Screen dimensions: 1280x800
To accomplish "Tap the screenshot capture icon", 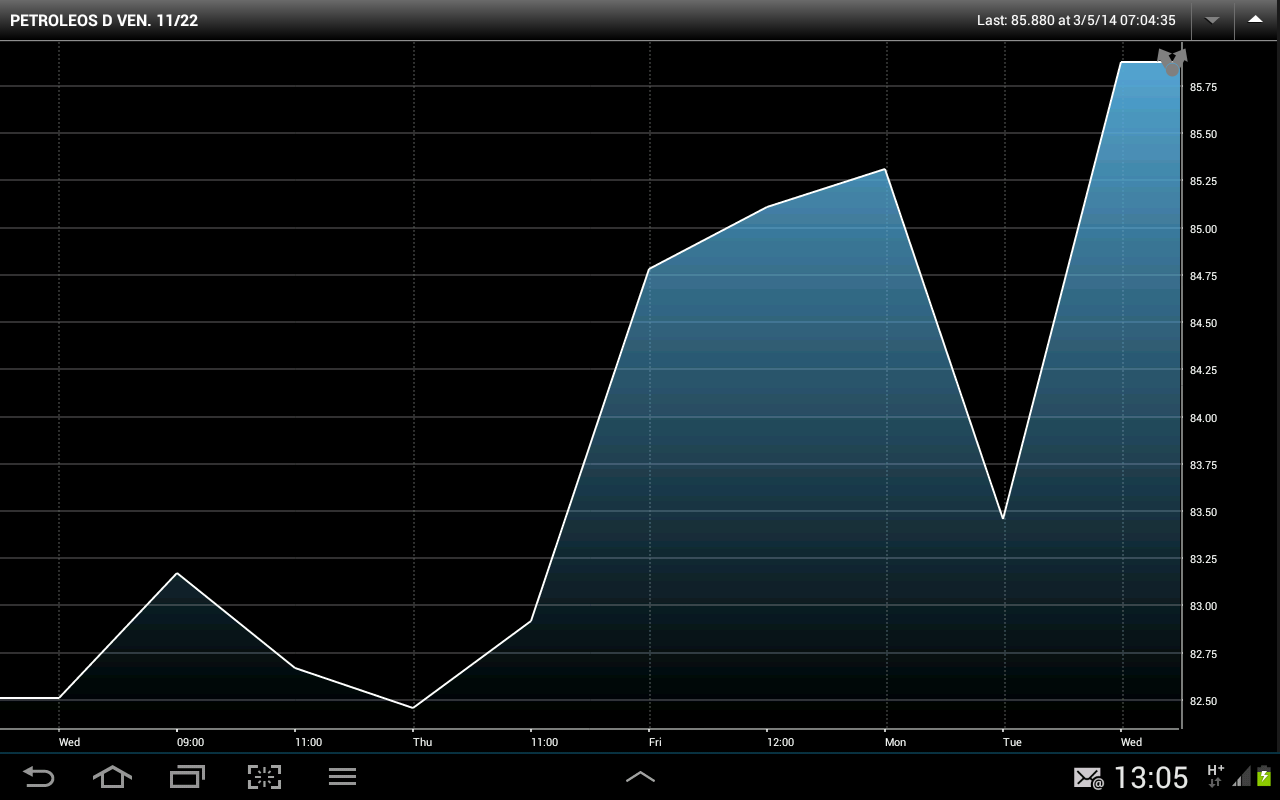I will [264, 777].
